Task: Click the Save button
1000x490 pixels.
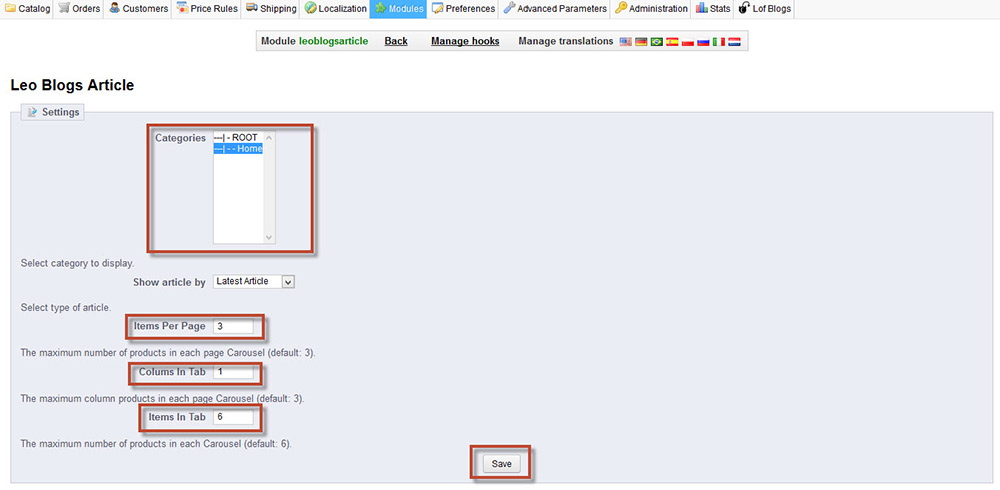Action: click(501, 464)
